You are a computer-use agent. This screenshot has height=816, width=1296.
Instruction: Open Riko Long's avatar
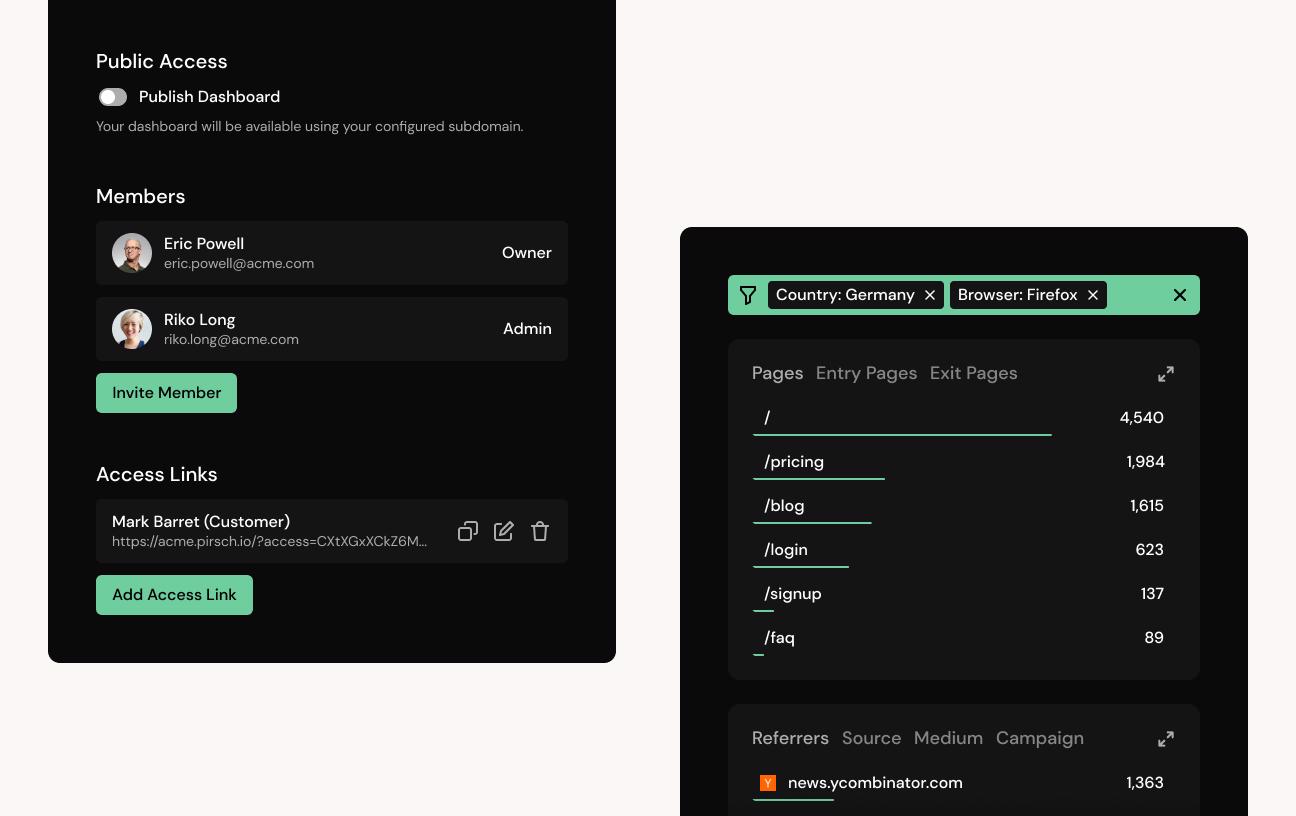pyautogui.click(x=132, y=329)
